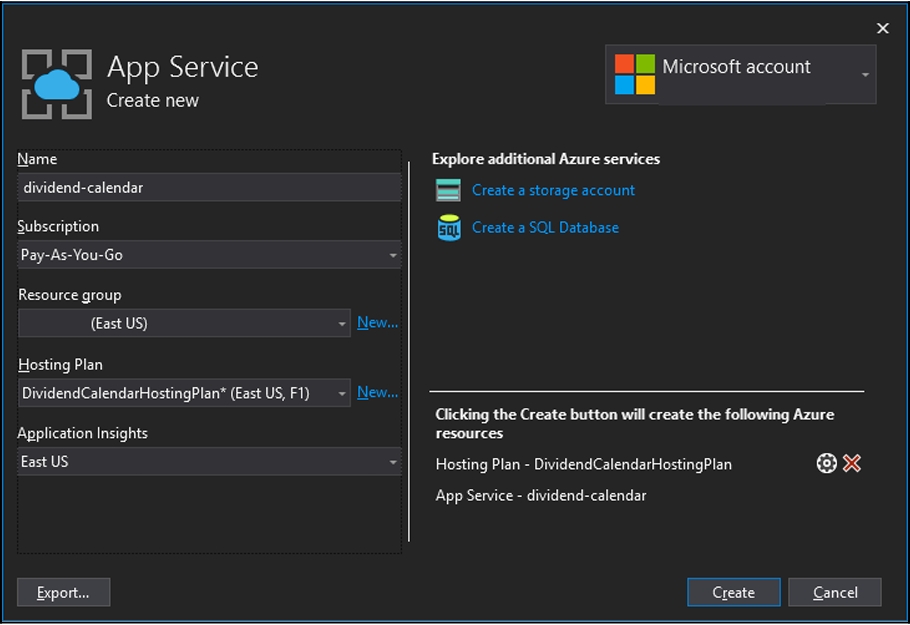Expand the Resource group dropdown
This screenshot has height=625, width=910.
(342, 324)
